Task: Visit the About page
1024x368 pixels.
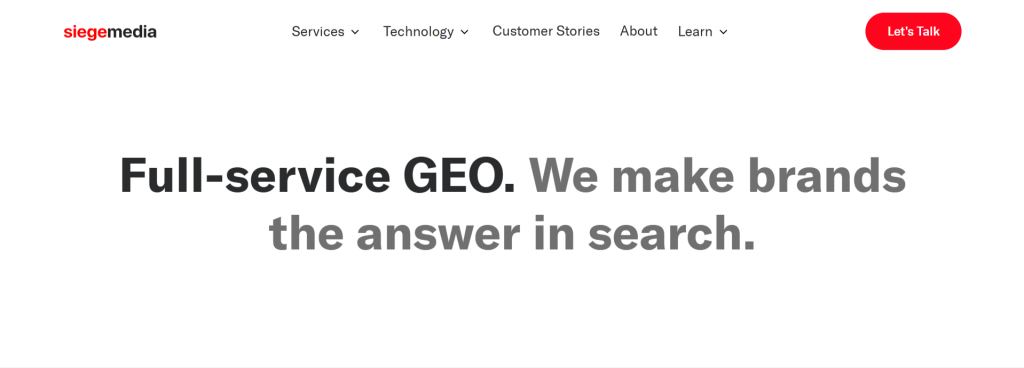Action: [639, 31]
